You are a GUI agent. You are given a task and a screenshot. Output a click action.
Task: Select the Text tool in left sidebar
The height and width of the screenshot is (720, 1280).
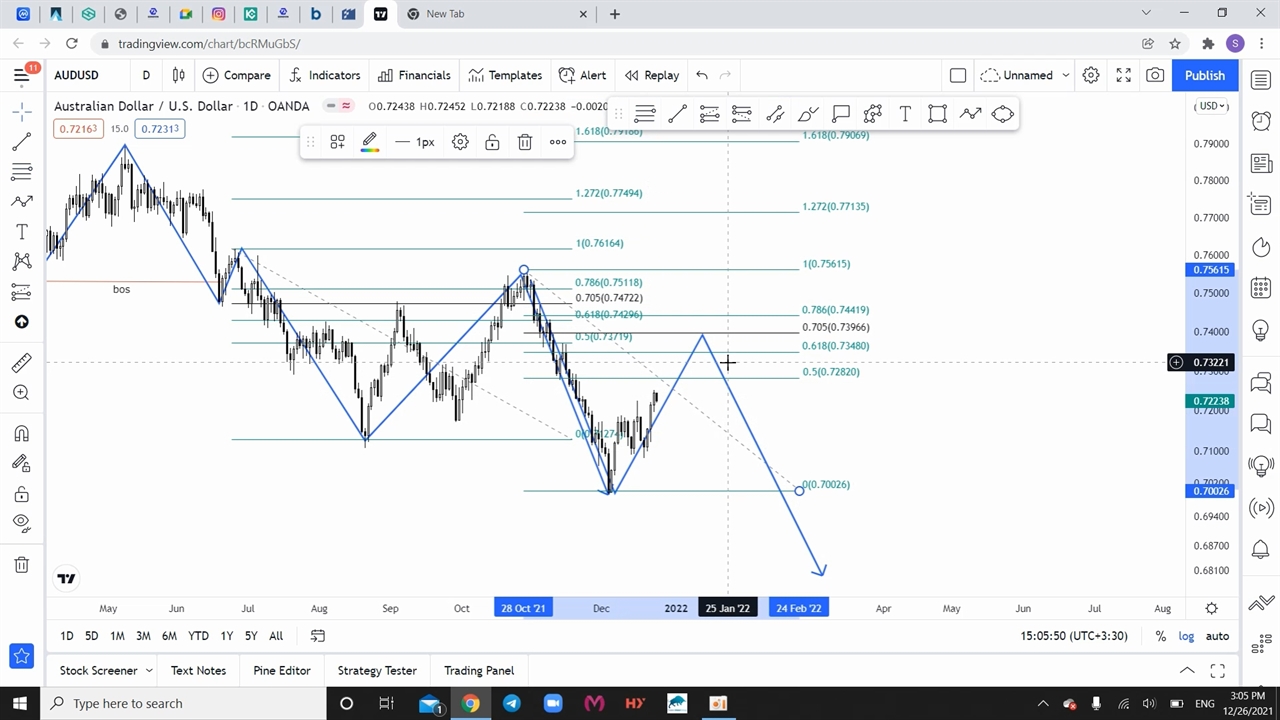coord(21,232)
